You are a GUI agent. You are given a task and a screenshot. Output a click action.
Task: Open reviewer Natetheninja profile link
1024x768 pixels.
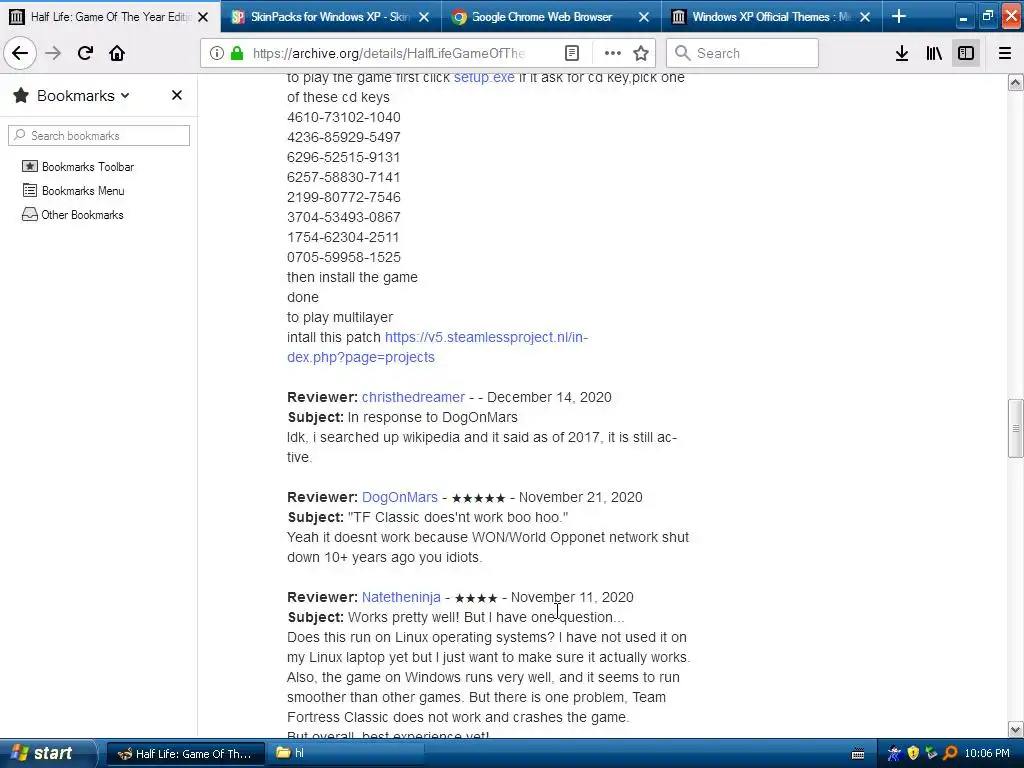point(401,597)
